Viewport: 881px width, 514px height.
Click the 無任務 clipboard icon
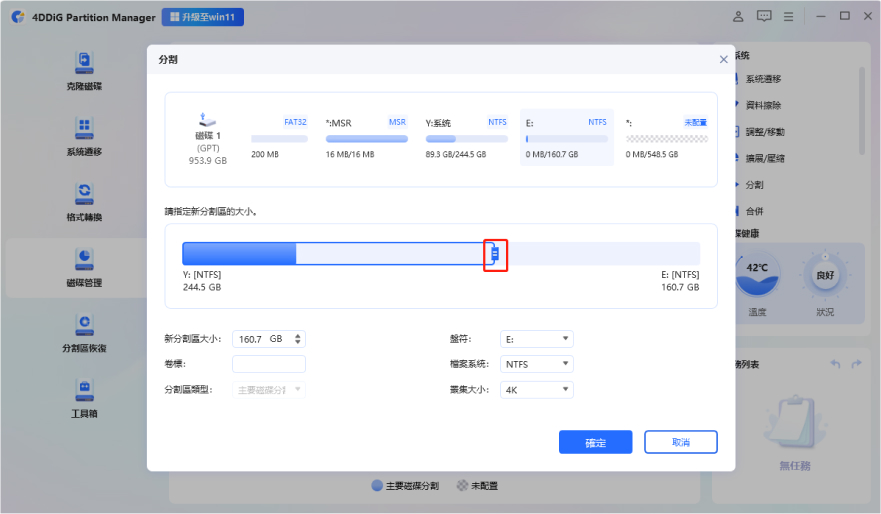click(x=795, y=424)
